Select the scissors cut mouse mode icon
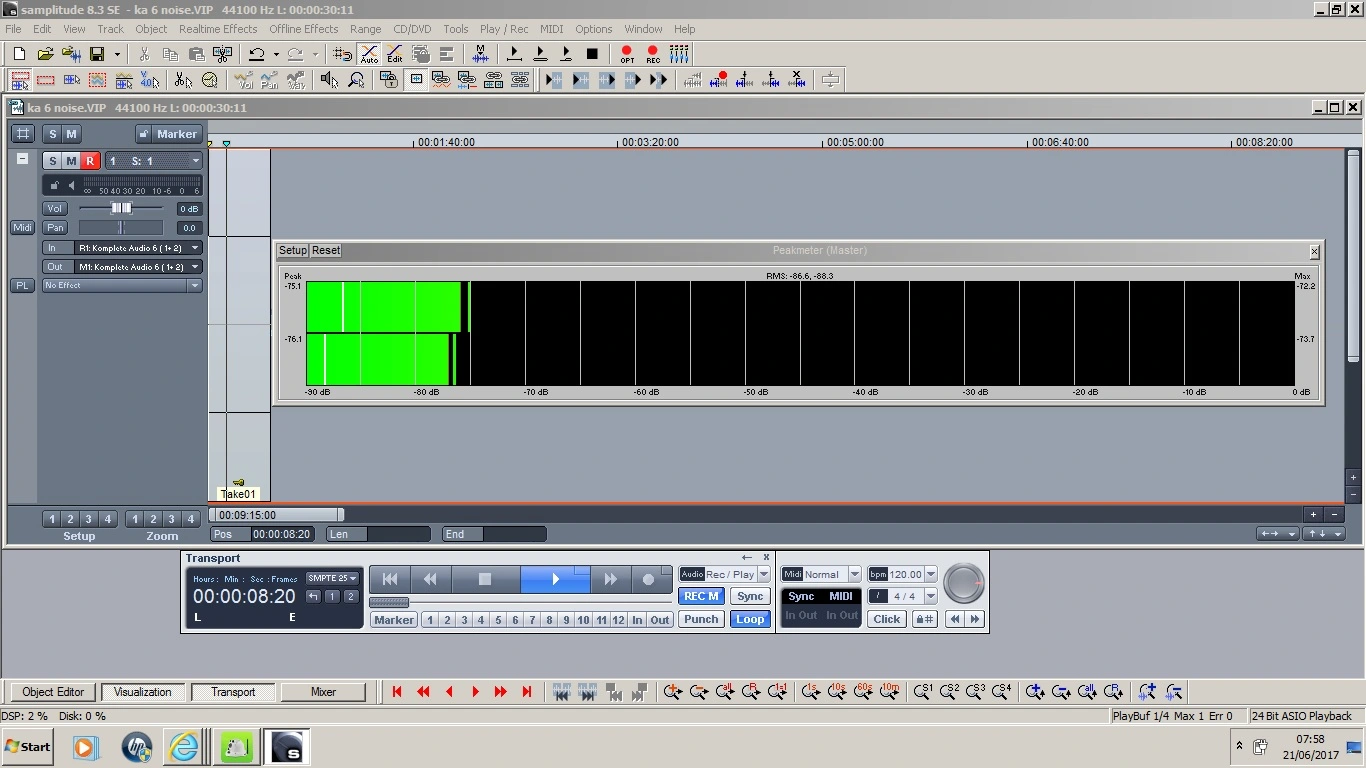The height and width of the screenshot is (768, 1366). point(183,80)
